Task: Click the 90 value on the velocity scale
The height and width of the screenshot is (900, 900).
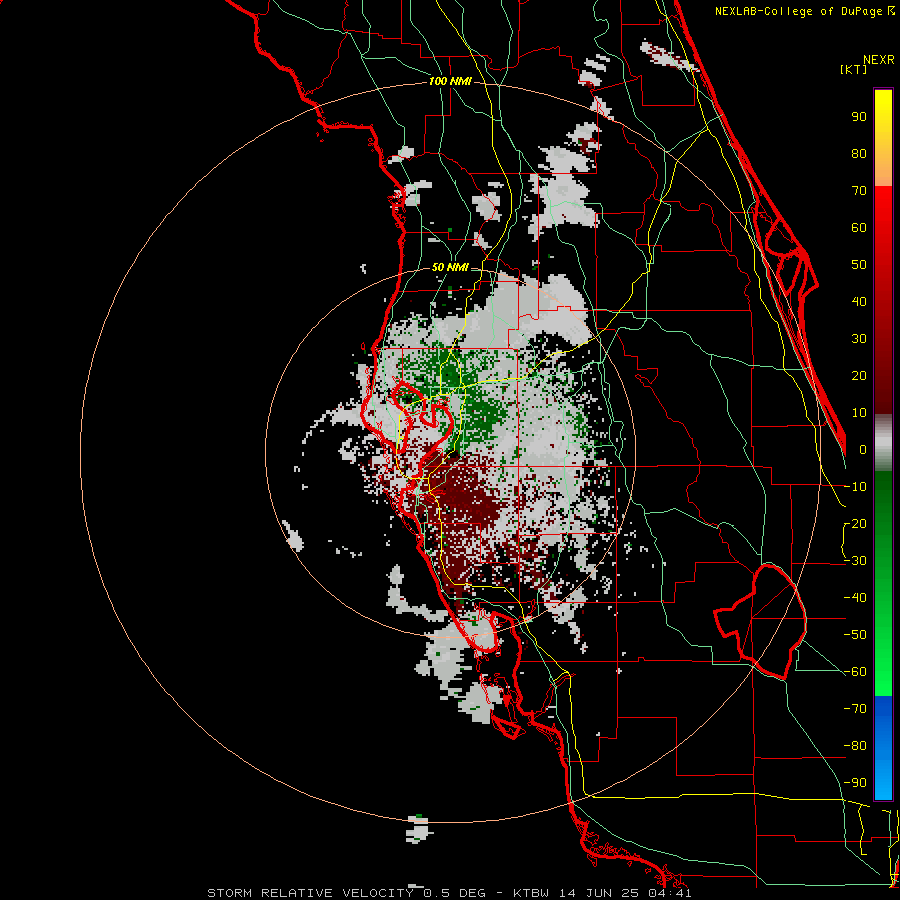Action: [859, 117]
